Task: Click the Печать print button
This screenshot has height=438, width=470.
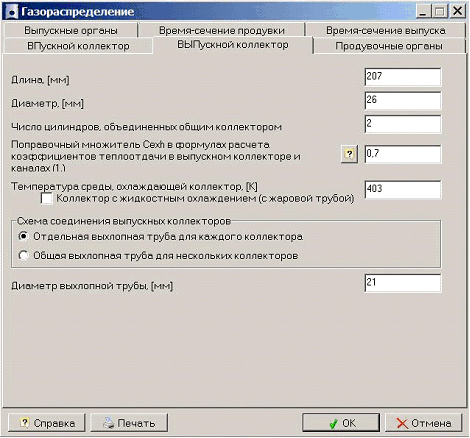Action: 129,423
